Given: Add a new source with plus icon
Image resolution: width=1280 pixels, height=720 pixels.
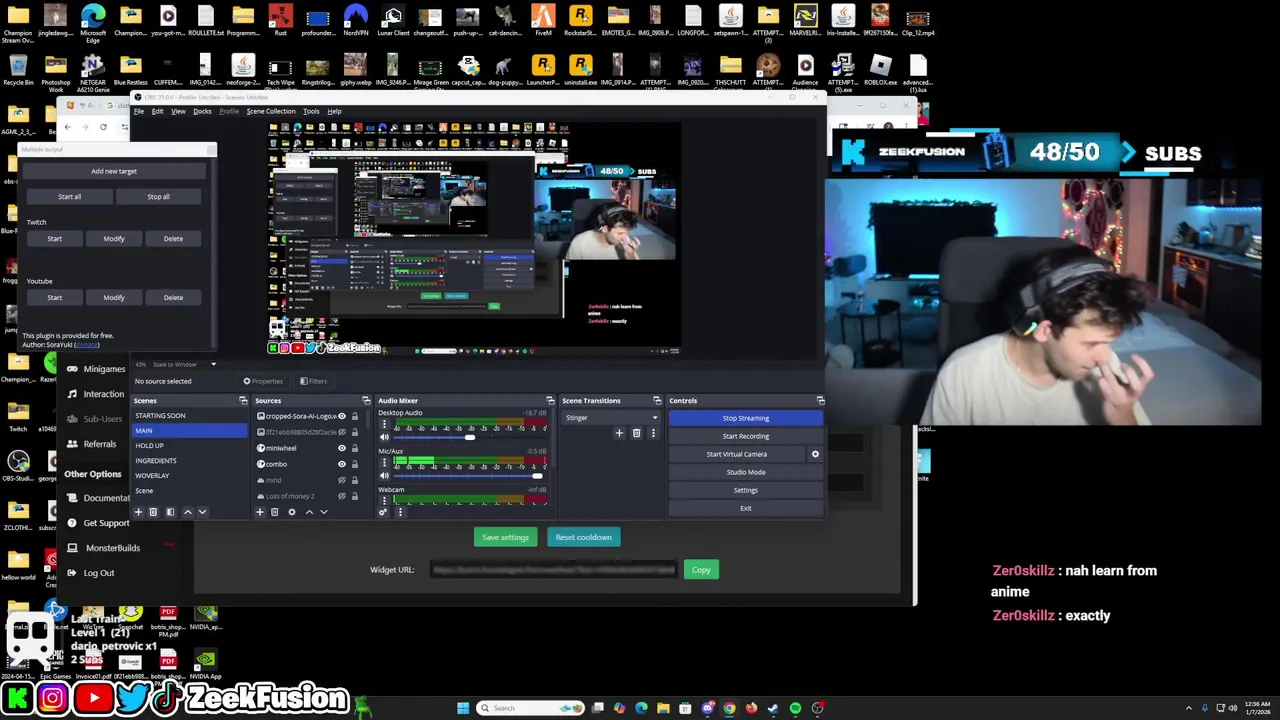Looking at the screenshot, I should tap(260, 512).
